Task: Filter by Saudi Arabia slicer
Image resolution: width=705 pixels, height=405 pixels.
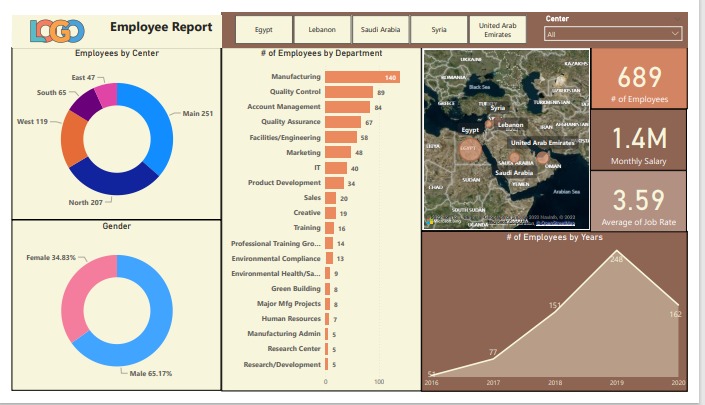Action: (380, 30)
